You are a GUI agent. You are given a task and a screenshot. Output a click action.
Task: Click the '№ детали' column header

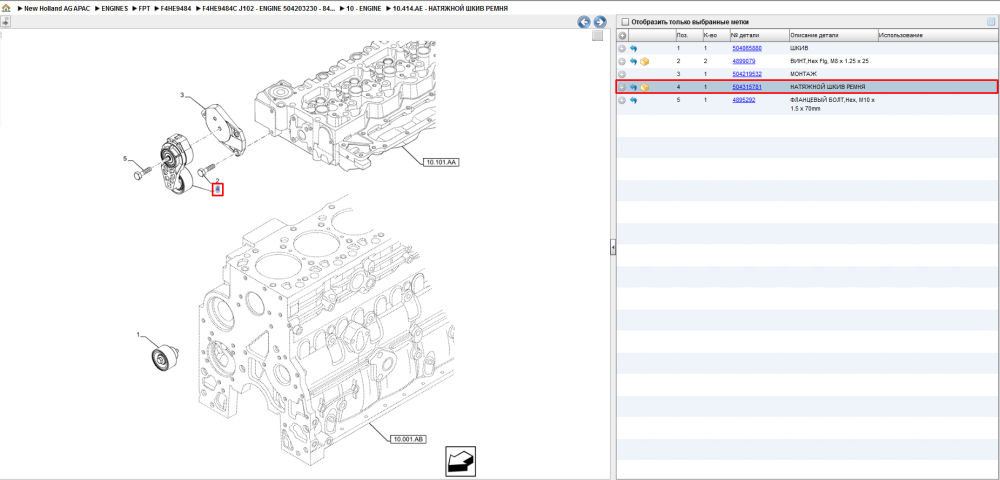coord(744,35)
